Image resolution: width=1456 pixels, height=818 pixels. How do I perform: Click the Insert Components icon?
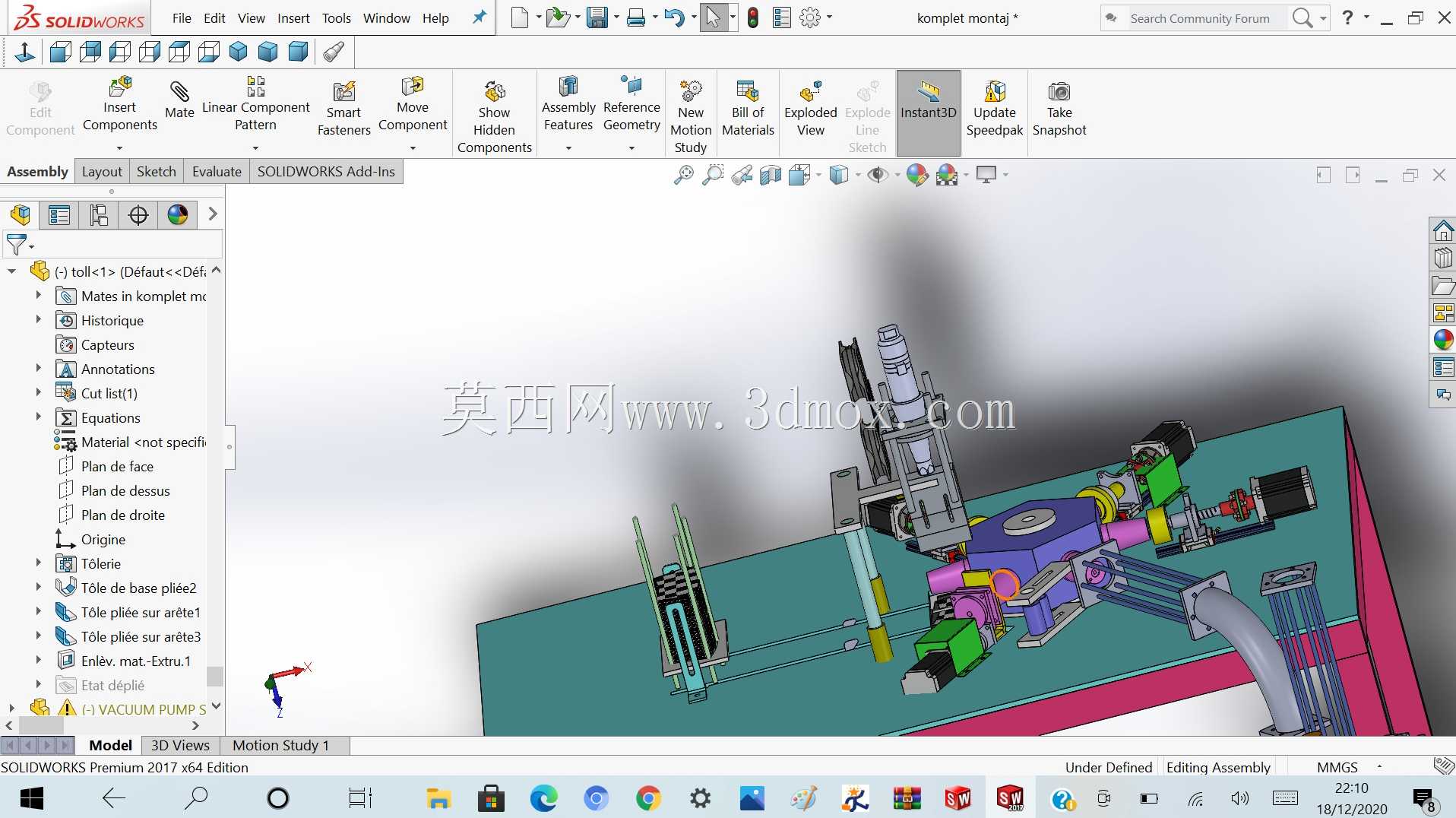(120, 105)
